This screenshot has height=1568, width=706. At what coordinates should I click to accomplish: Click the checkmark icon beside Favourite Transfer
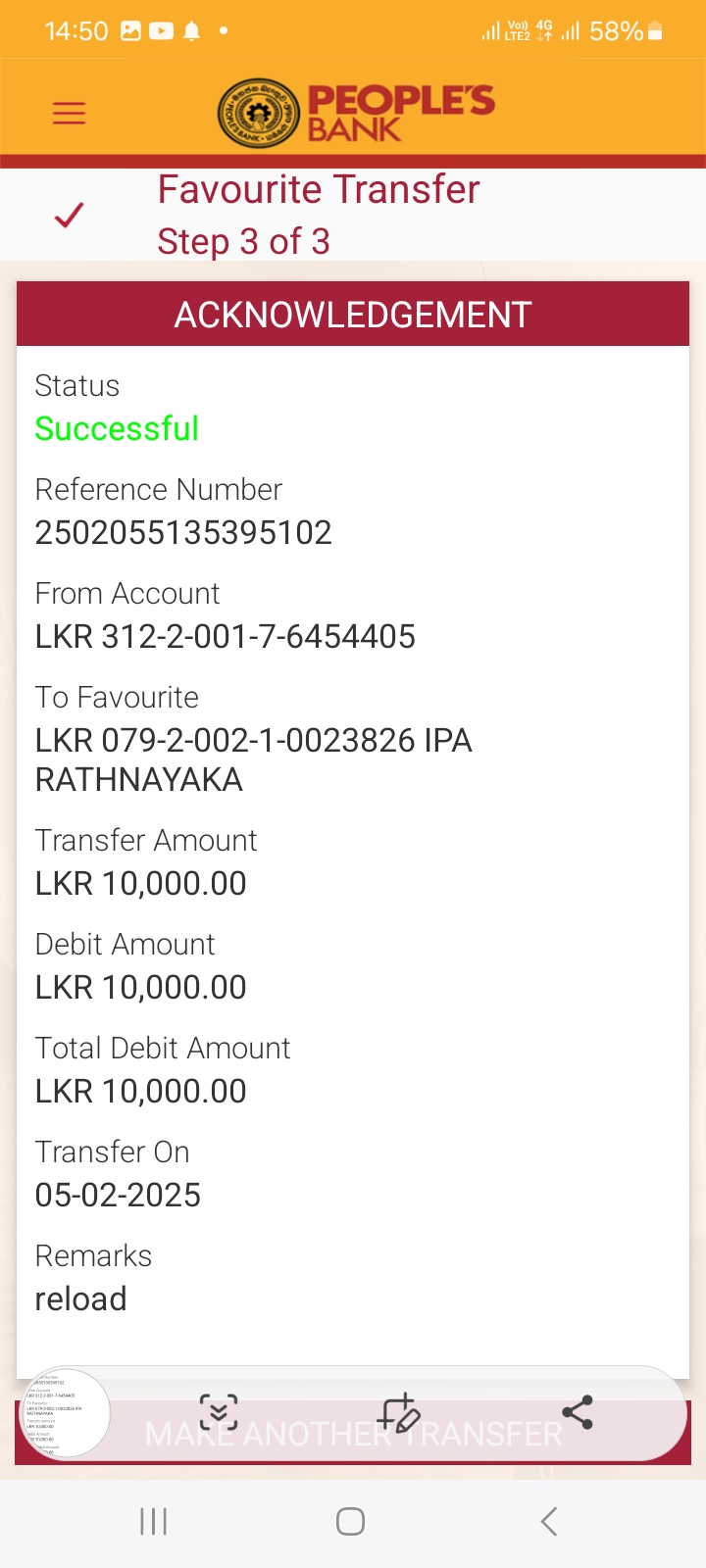[x=69, y=215]
